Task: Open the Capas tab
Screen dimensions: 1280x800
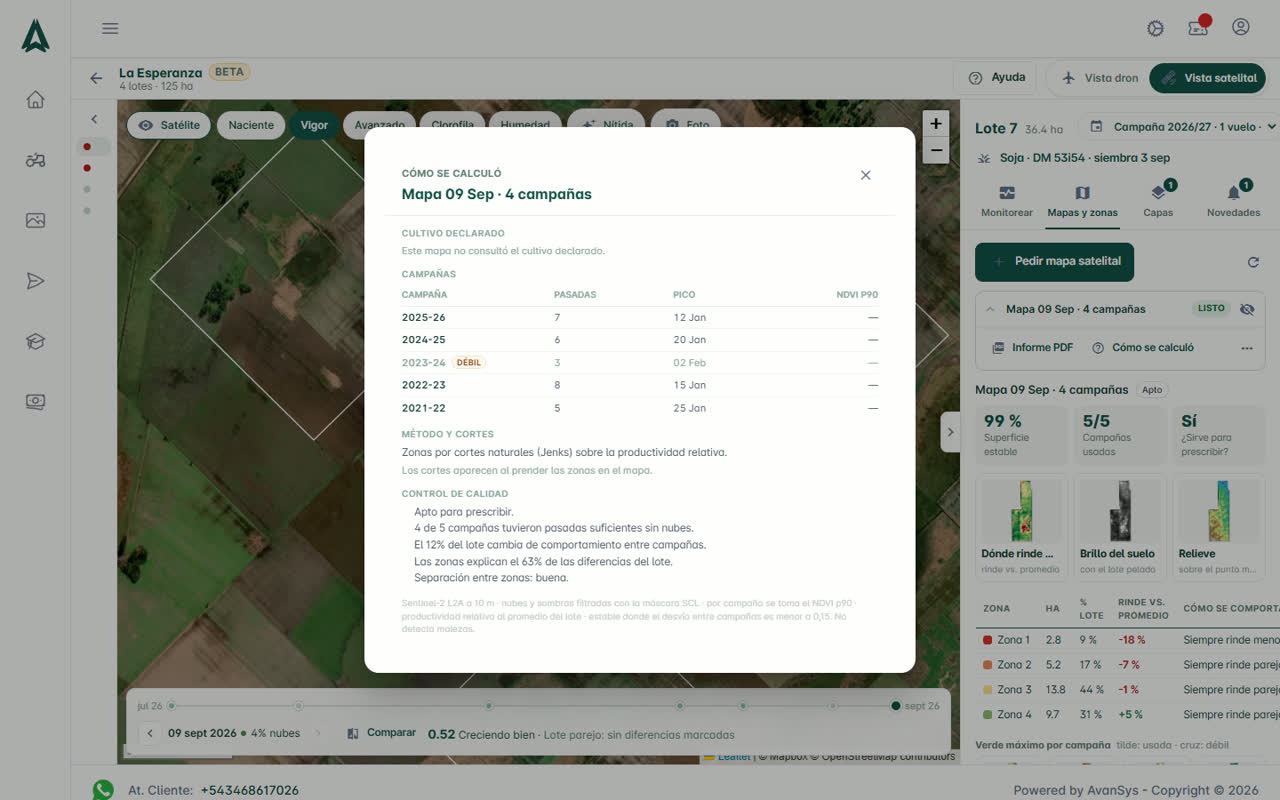Action: 1158,200
